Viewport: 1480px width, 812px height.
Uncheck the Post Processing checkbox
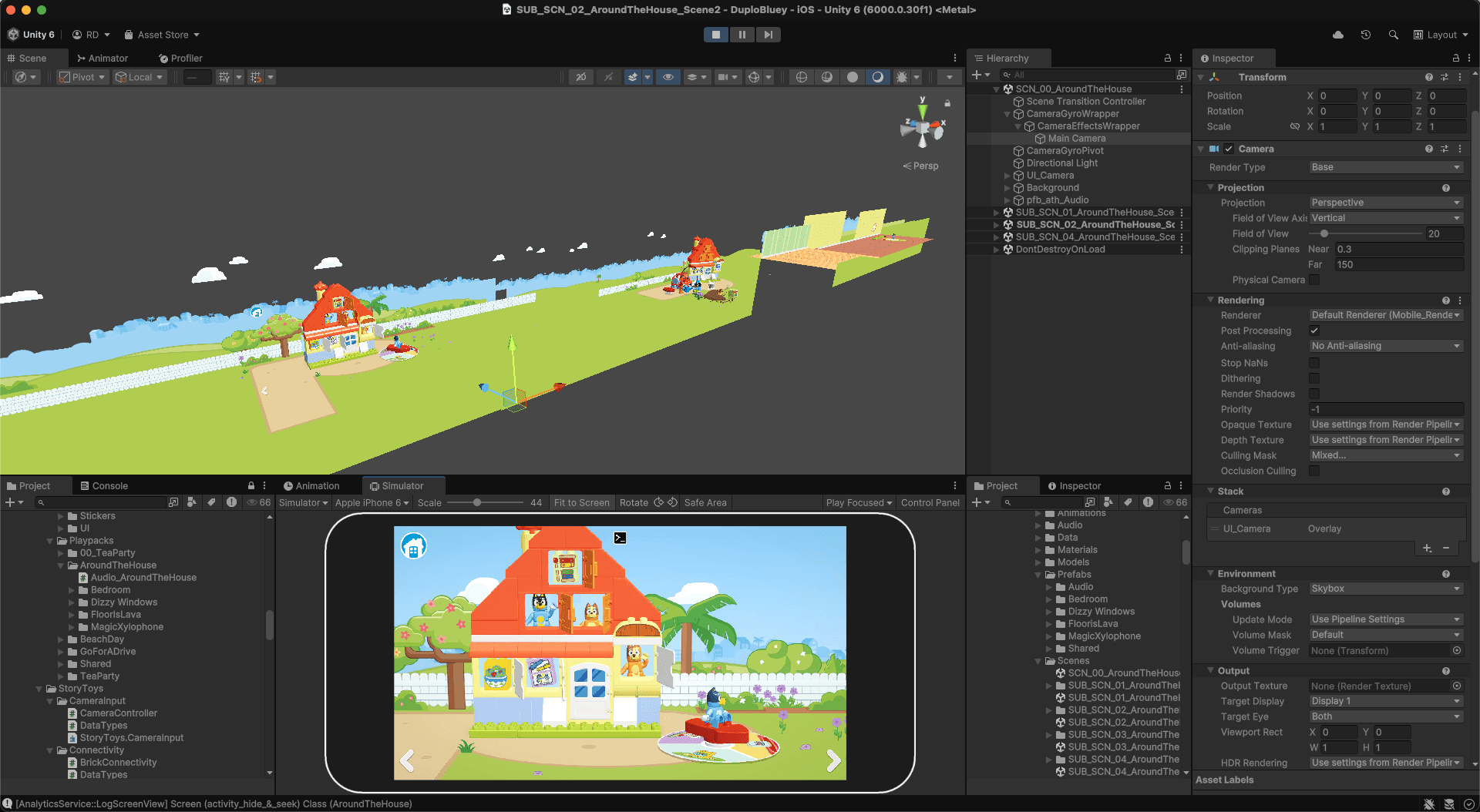click(x=1314, y=331)
